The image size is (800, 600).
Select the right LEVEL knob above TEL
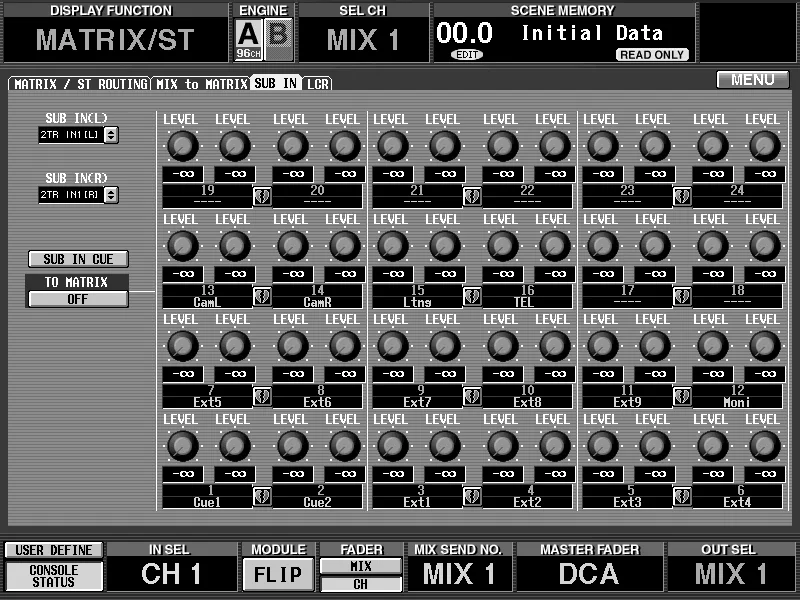point(555,245)
